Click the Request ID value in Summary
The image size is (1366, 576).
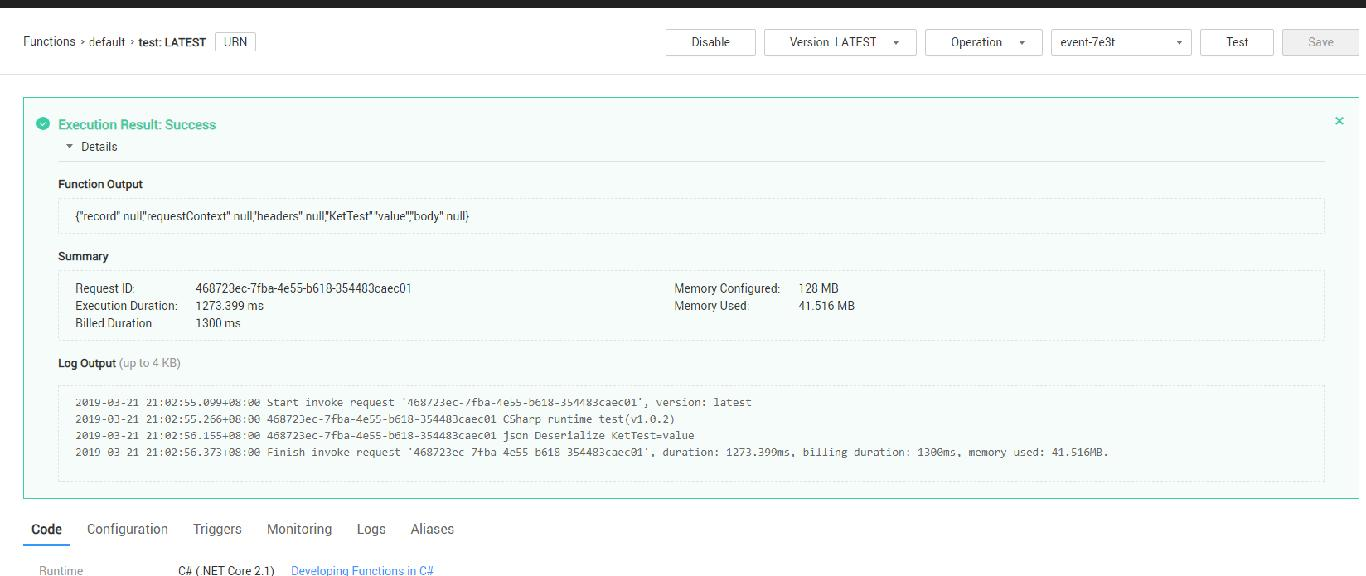pos(303,288)
